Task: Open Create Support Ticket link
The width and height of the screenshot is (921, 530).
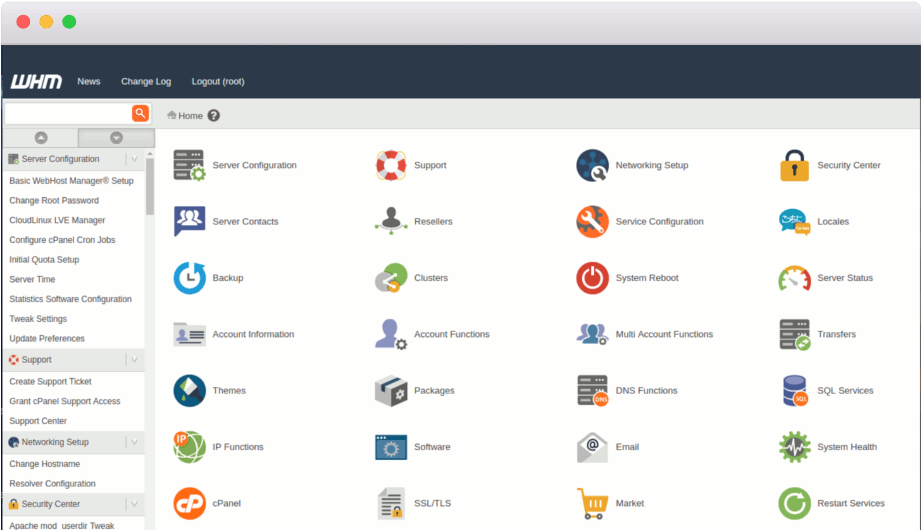Action: pos(51,381)
